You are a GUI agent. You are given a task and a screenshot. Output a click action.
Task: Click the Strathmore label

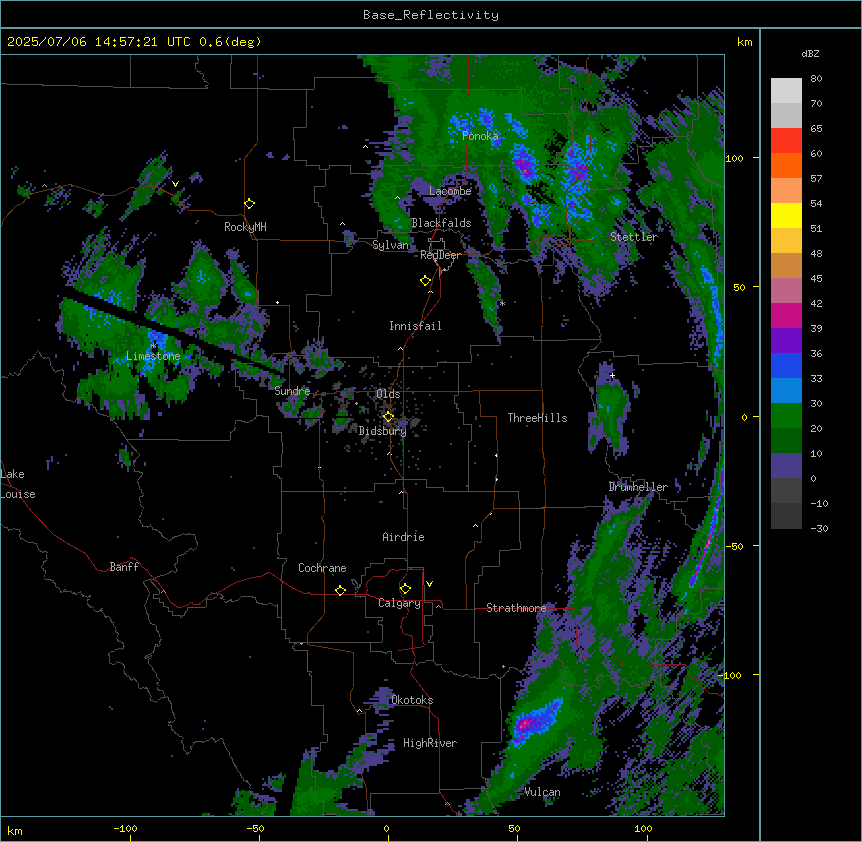[x=516, y=608]
